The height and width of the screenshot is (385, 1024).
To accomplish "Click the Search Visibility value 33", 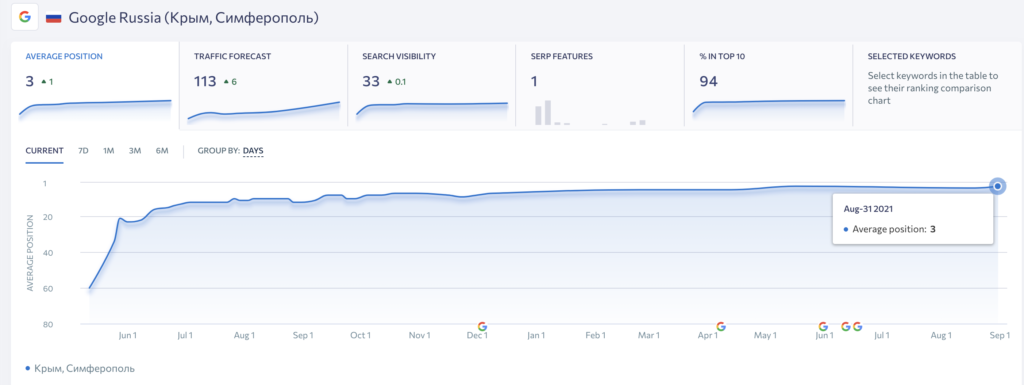I will click(x=371, y=82).
